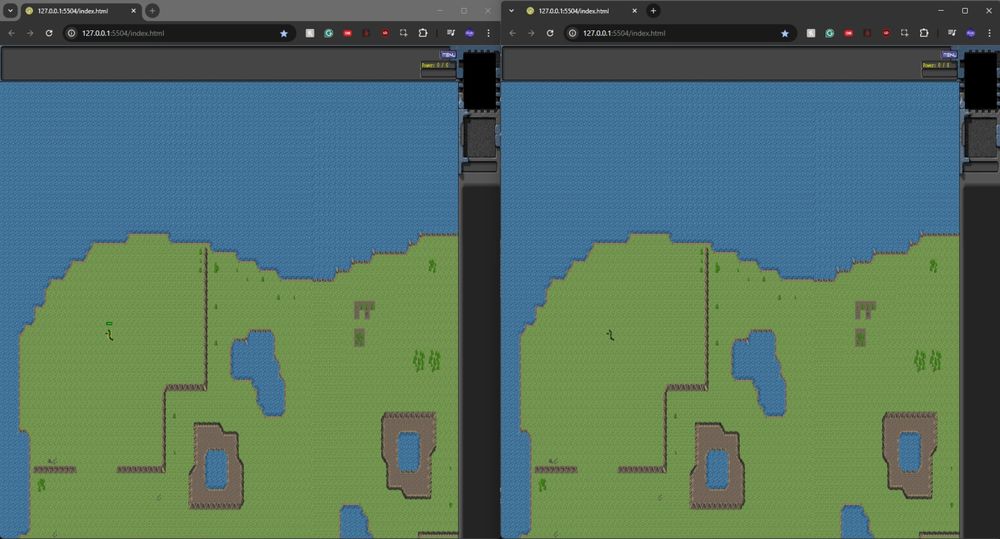Go back in left browser window
This screenshot has width=1000, height=539.
11,33
